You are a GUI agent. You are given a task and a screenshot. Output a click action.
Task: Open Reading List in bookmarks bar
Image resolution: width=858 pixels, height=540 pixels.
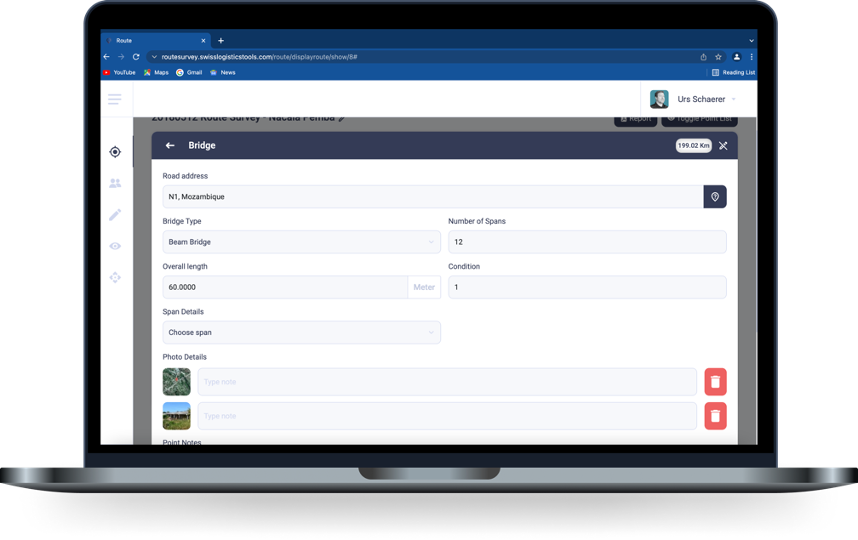733,73
